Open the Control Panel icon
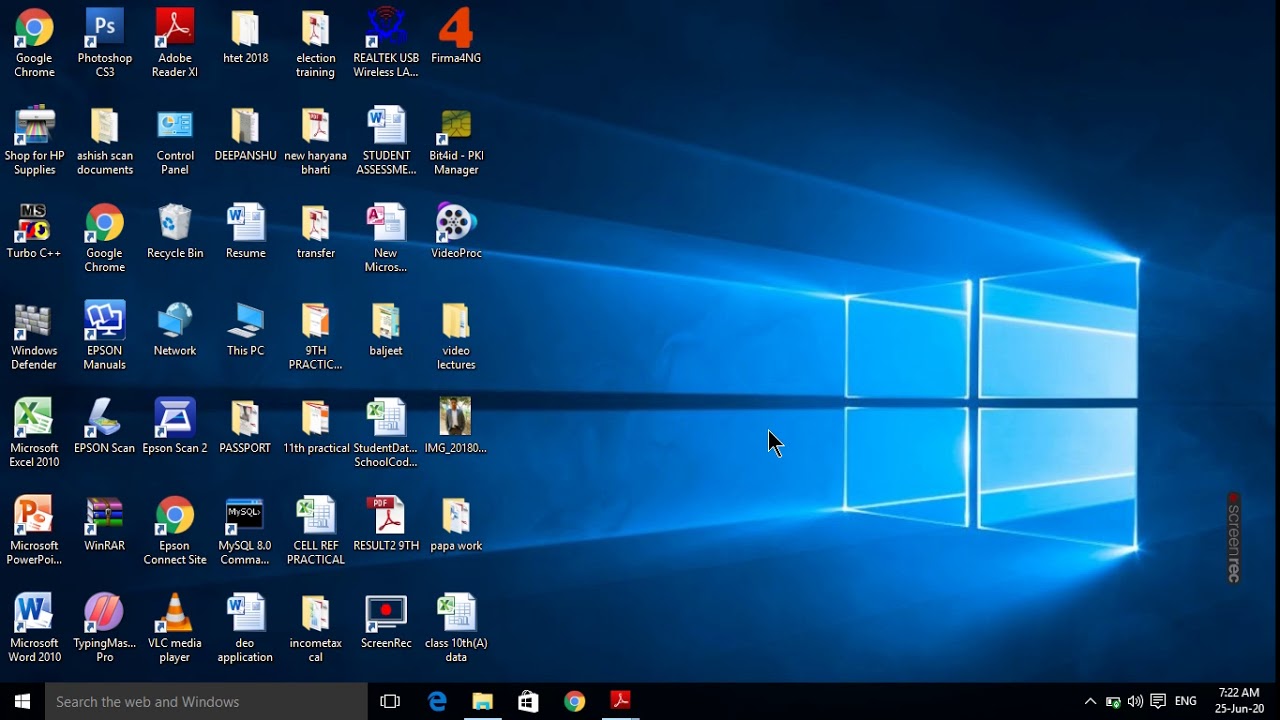Screen dimensions: 1280x720 [x=175, y=140]
